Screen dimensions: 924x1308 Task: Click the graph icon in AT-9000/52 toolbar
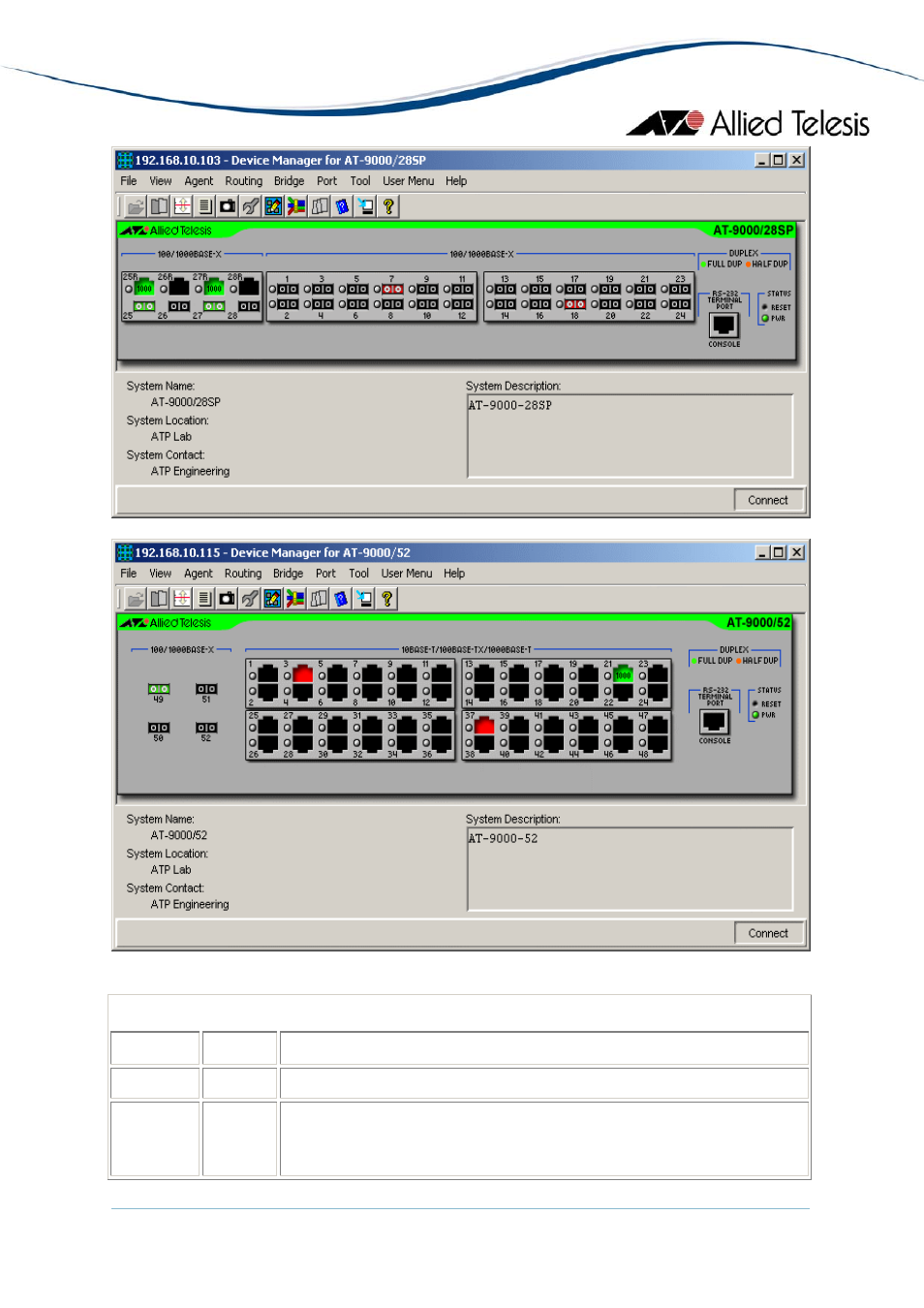[182, 599]
